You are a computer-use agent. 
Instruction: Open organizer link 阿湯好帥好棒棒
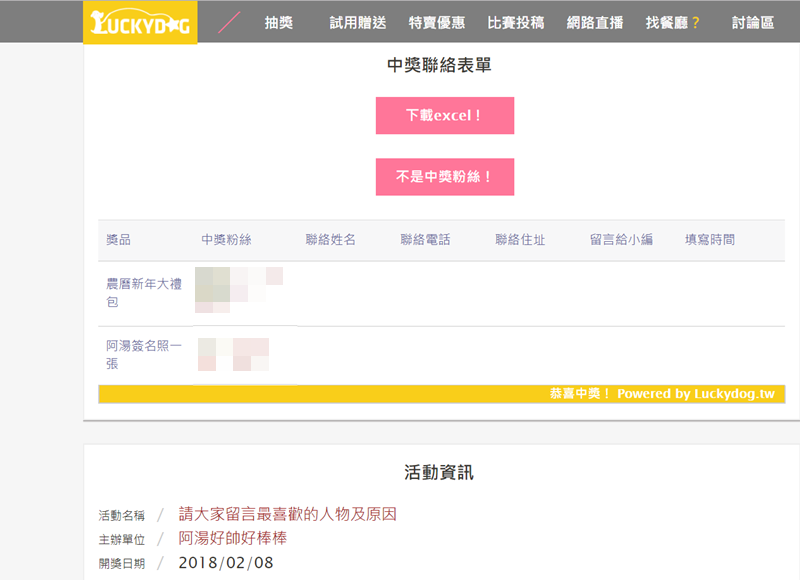coord(233,538)
